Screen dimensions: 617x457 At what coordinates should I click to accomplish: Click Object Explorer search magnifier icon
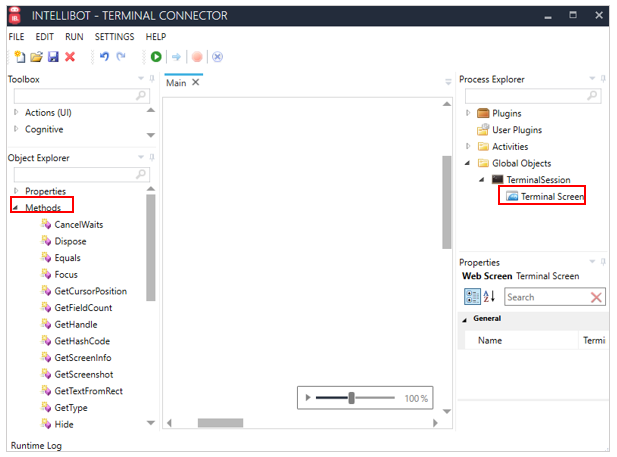point(141,174)
